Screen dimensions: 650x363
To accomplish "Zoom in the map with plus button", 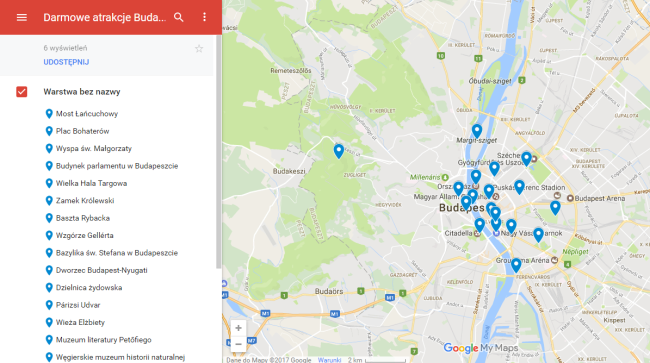I will (x=238, y=328).
